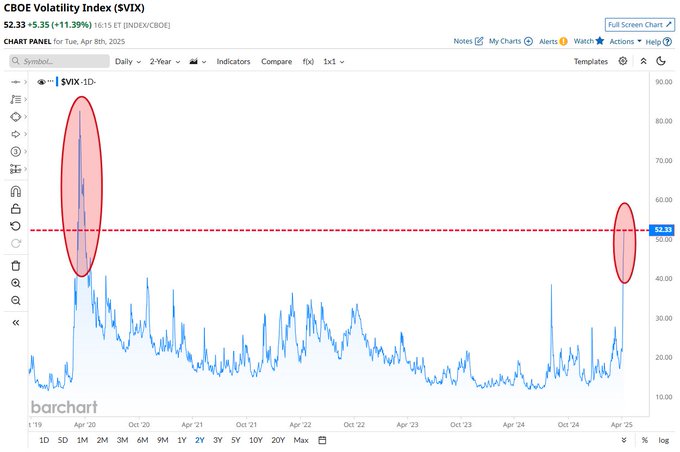Zoom out using the magnifier minus icon
The height and width of the screenshot is (452, 680).
pyautogui.click(x=15, y=300)
